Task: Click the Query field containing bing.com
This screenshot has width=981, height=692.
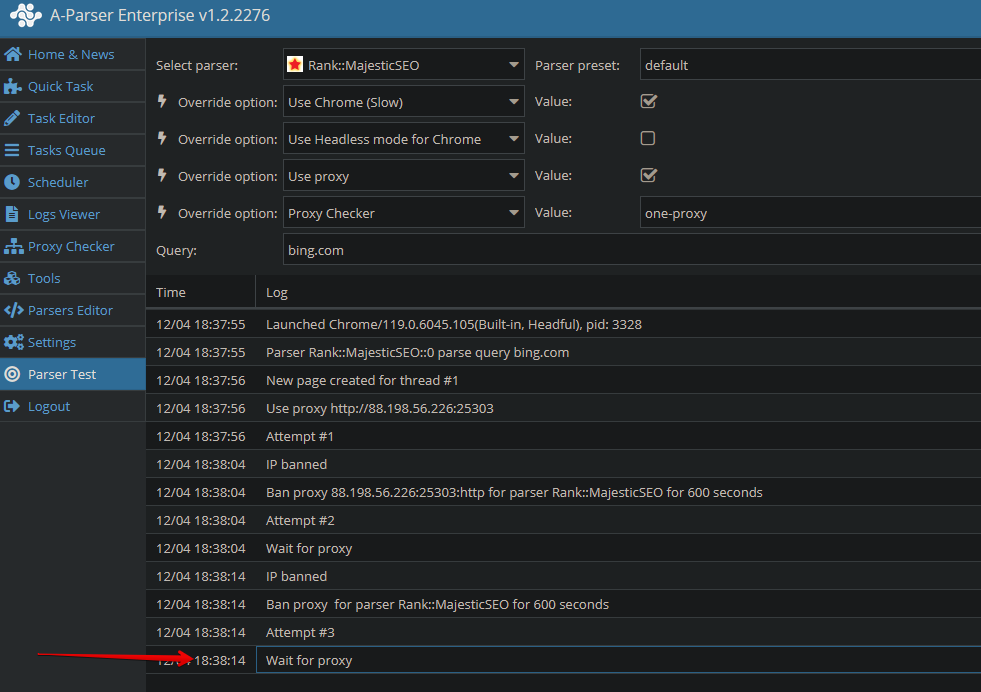Action: click(x=630, y=250)
